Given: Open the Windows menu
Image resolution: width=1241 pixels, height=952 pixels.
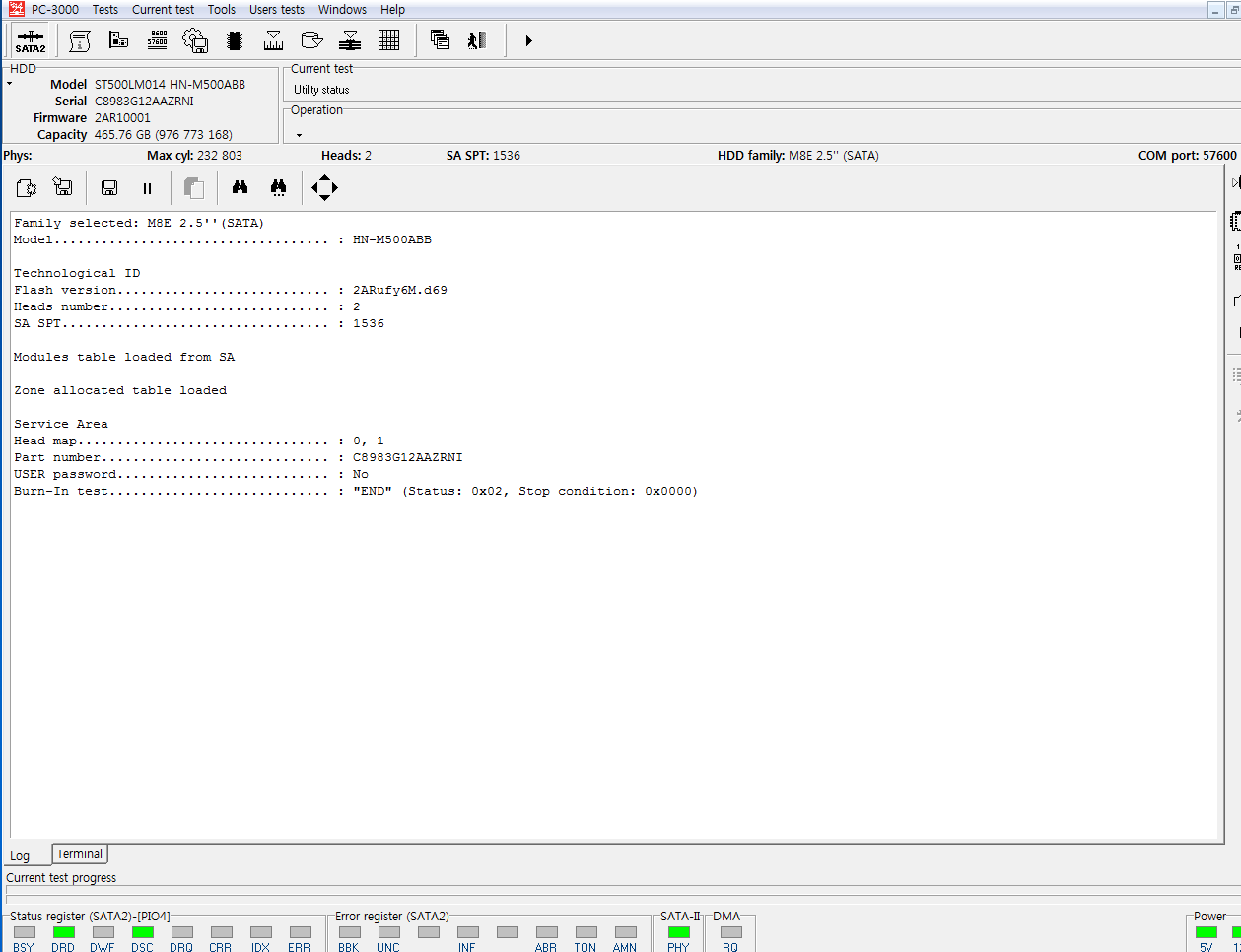Looking at the screenshot, I should click(342, 9).
